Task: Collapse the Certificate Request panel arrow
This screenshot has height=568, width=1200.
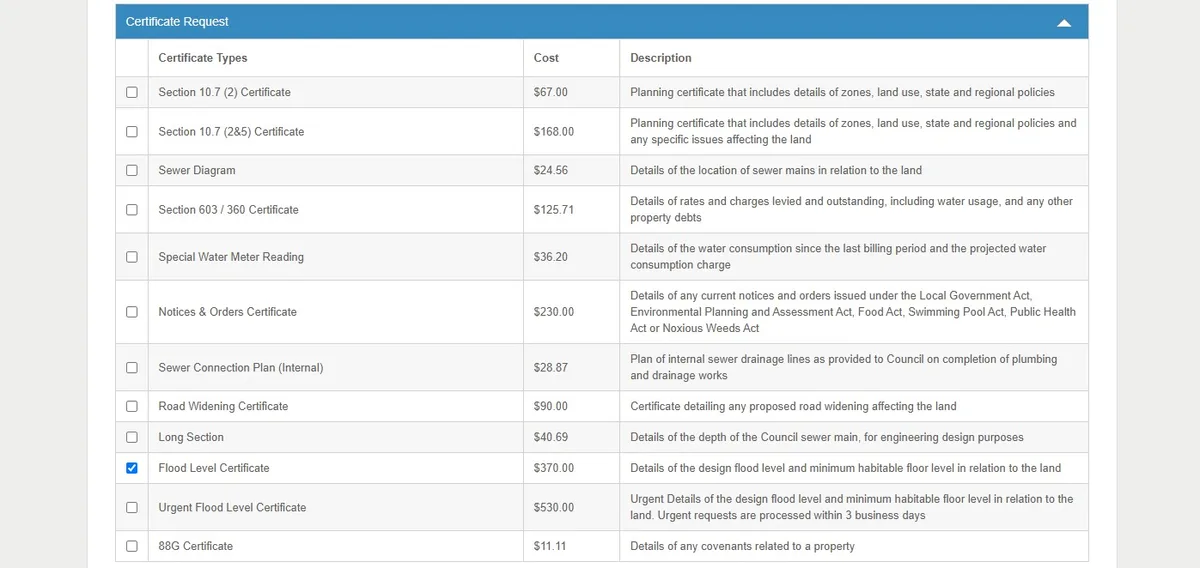Action: click(x=1064, y=22)
